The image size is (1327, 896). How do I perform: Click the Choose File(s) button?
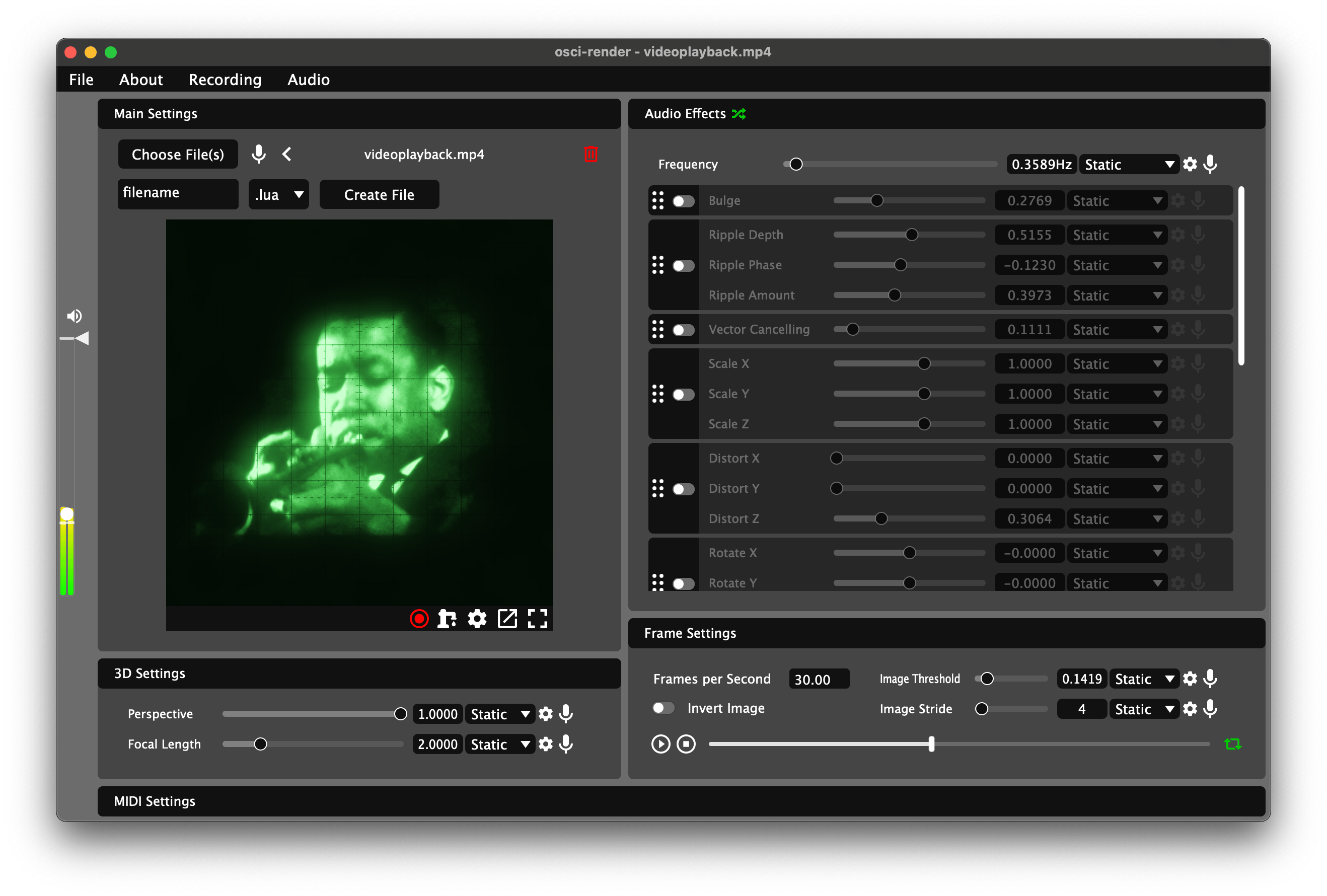click(178, 154)
